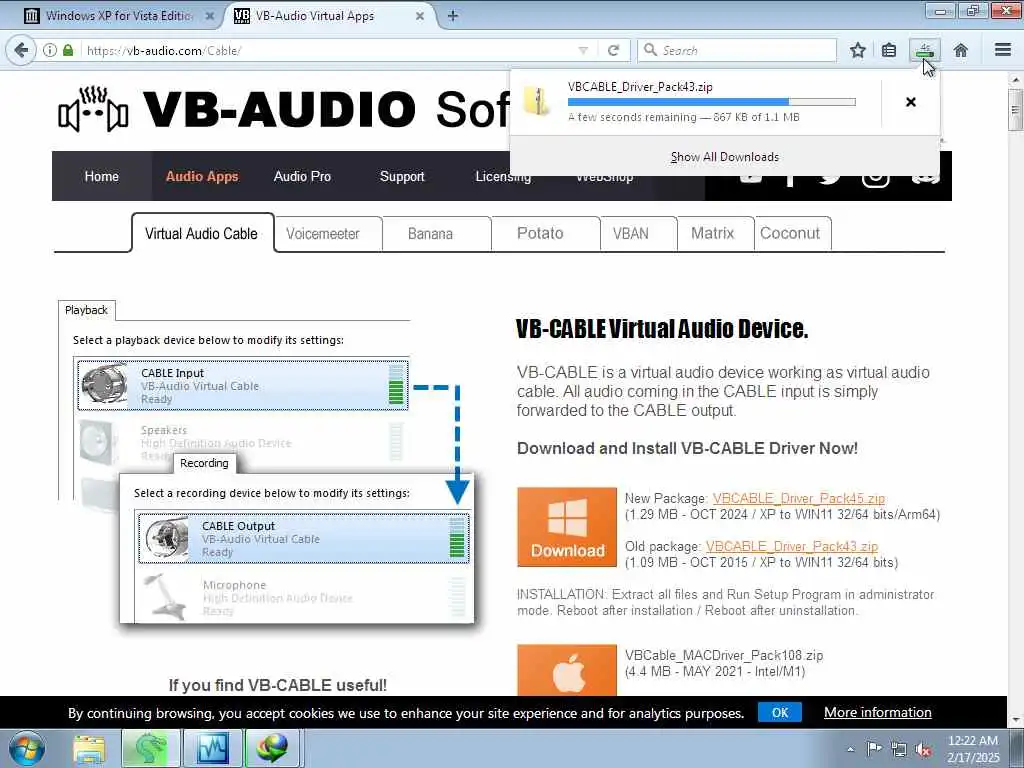The image size is (1024, 768).
Task: Click the CABLE Output recording device image
Action: pyautogui.click(x=166, y=537)
